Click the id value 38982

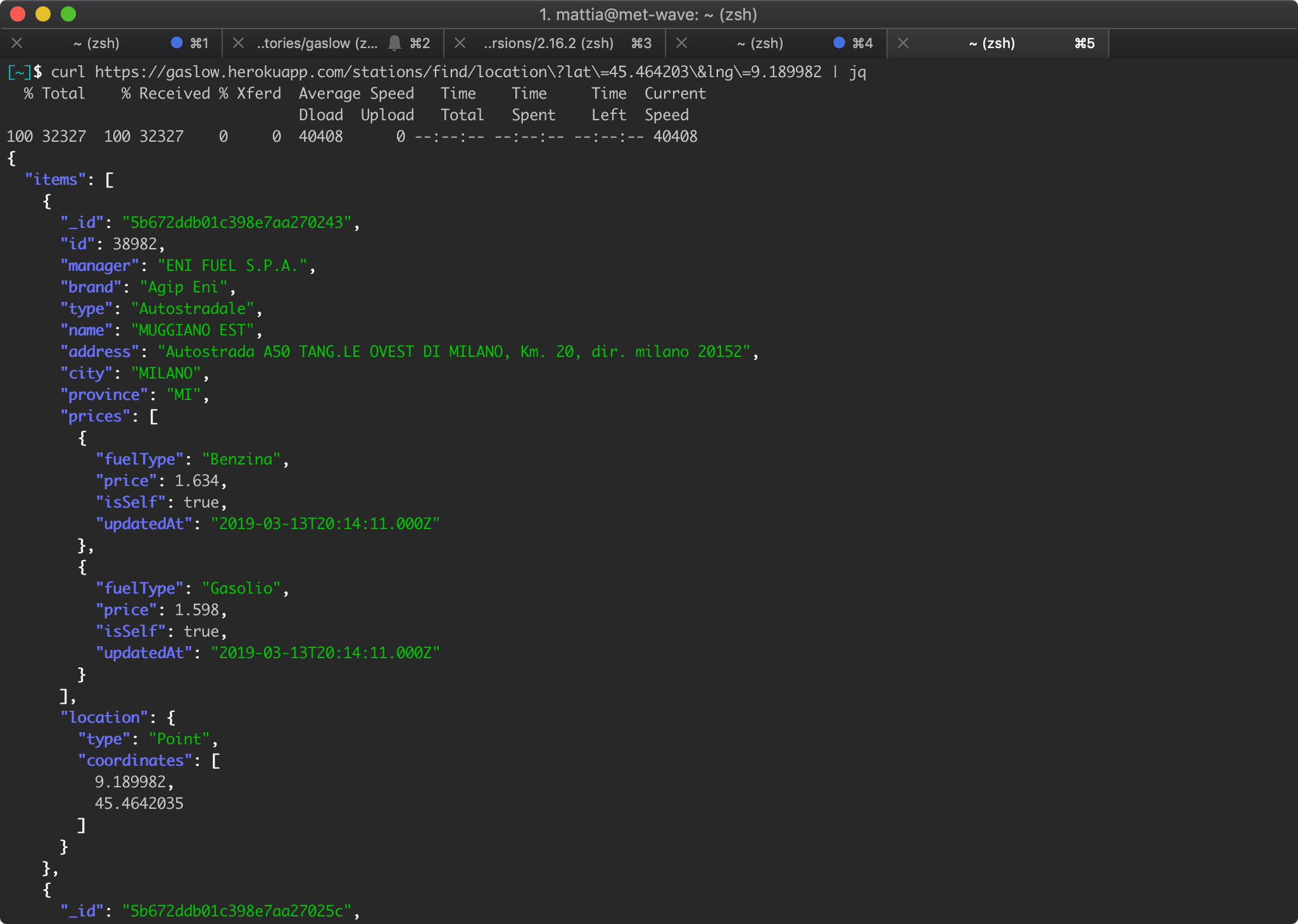pyautogui.click(x=135, y=244)
